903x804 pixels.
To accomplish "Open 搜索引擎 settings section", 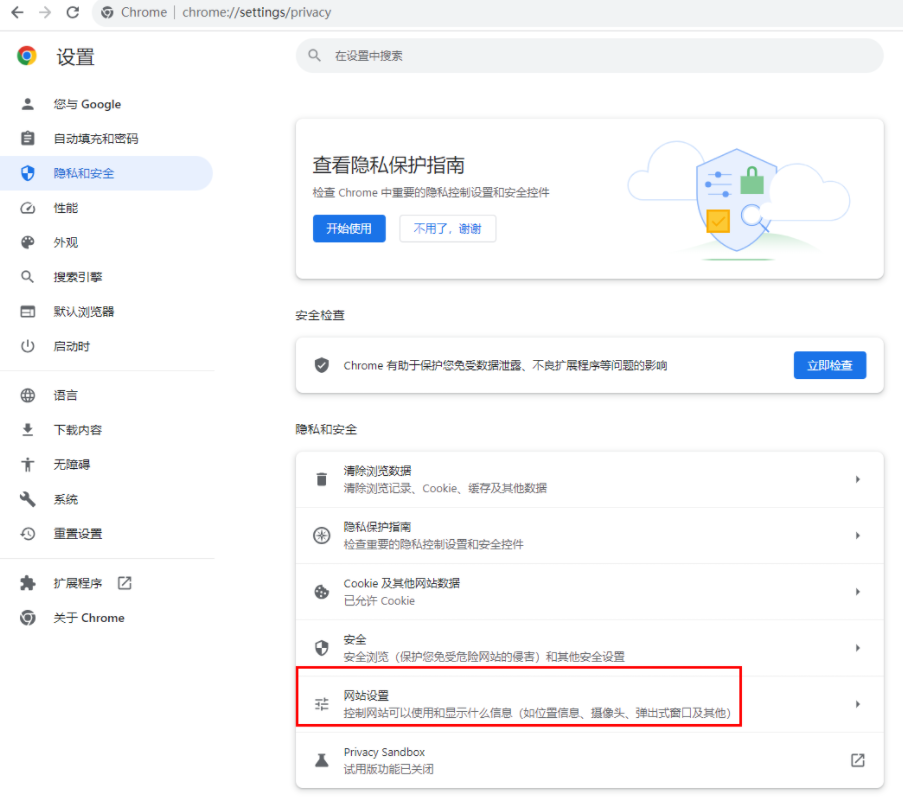I will 107,277.
